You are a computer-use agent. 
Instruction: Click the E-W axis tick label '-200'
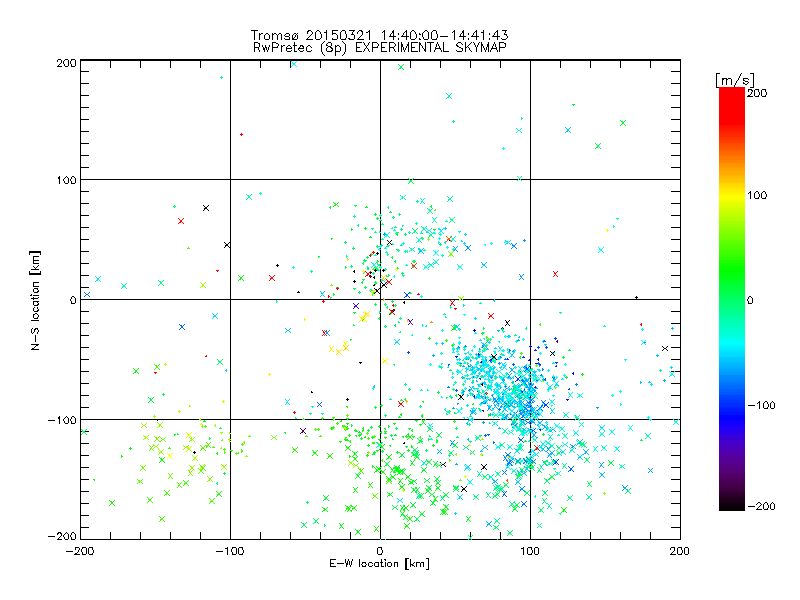tap(80, 551)
